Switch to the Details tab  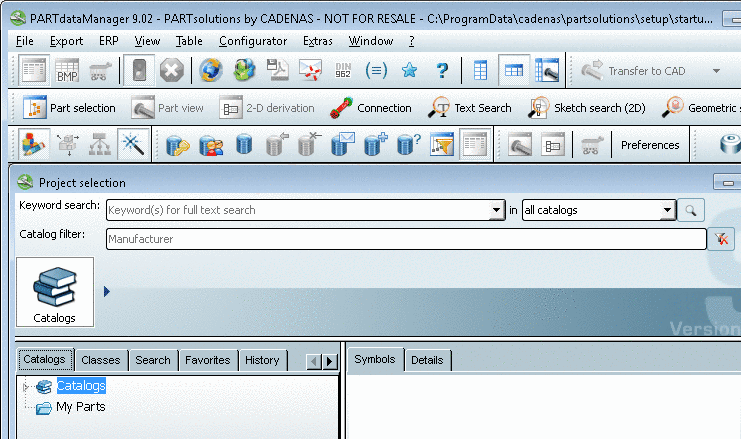pyautogui.click(x=427, y=360)
